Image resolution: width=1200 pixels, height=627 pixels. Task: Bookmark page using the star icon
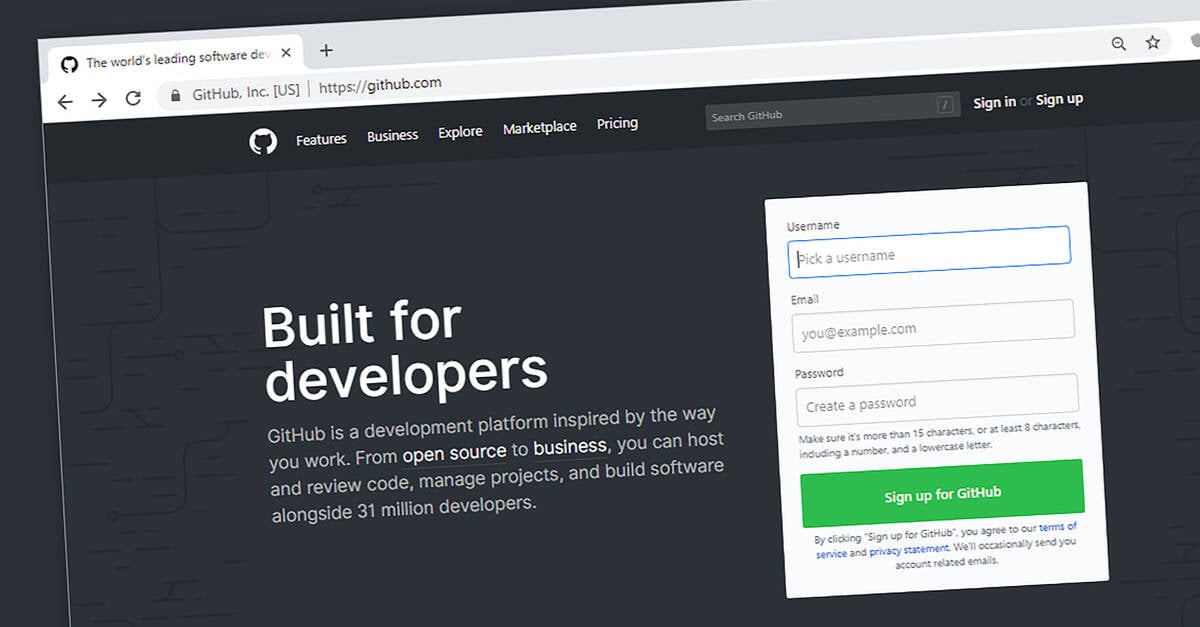click(x=1153, y=42)
